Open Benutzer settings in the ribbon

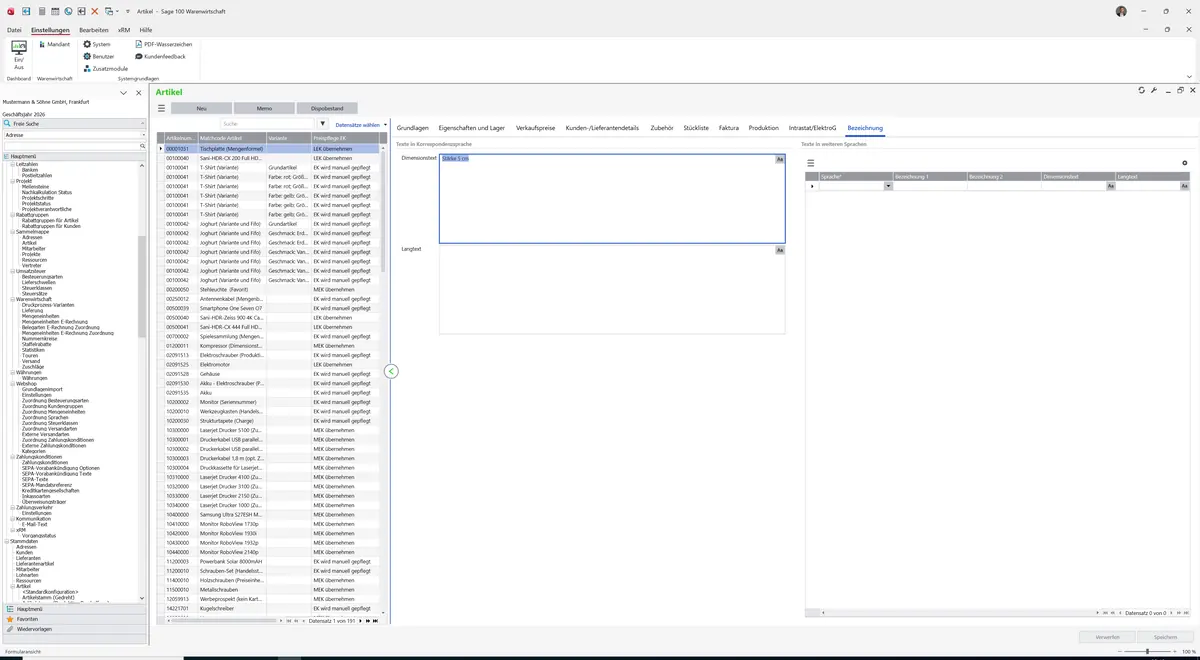(99, 56)
